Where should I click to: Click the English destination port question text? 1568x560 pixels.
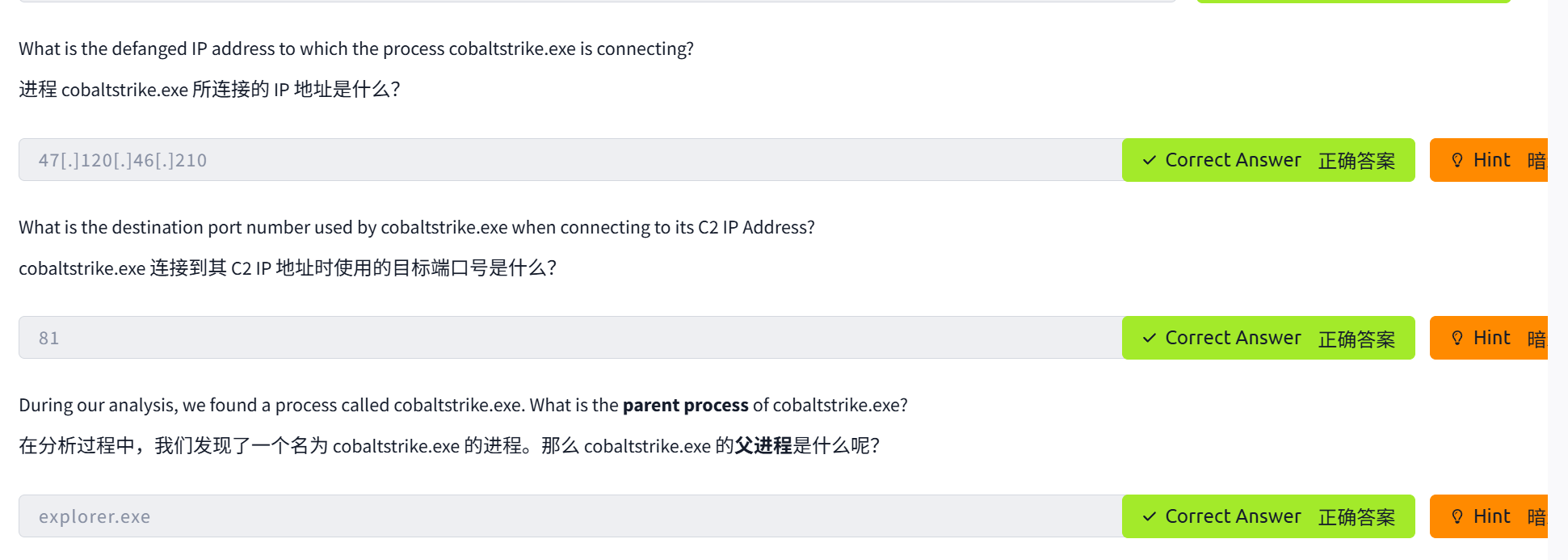click(x=416, y=227)
